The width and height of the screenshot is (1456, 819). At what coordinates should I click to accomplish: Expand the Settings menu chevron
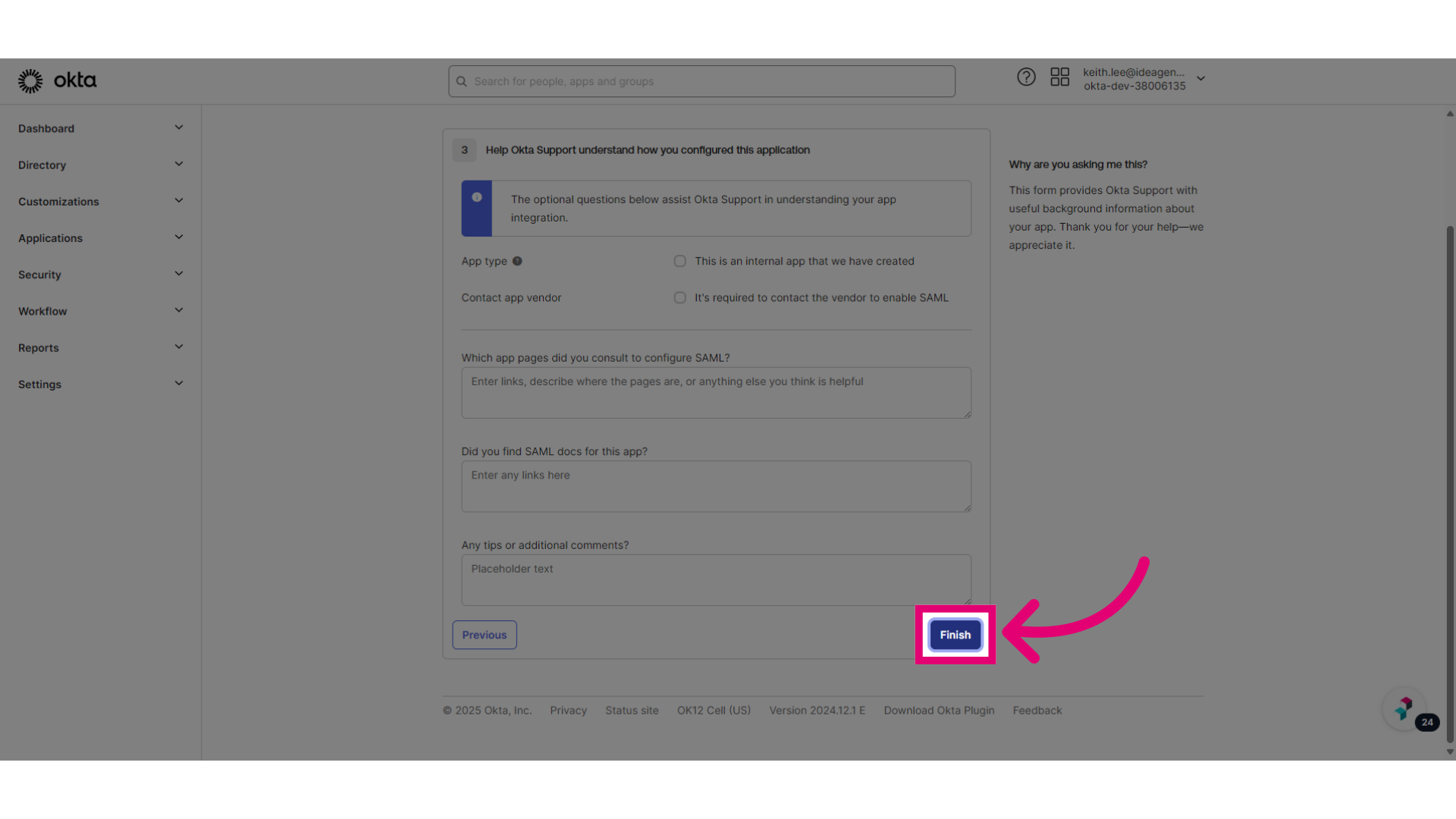(x=179, y=384)
